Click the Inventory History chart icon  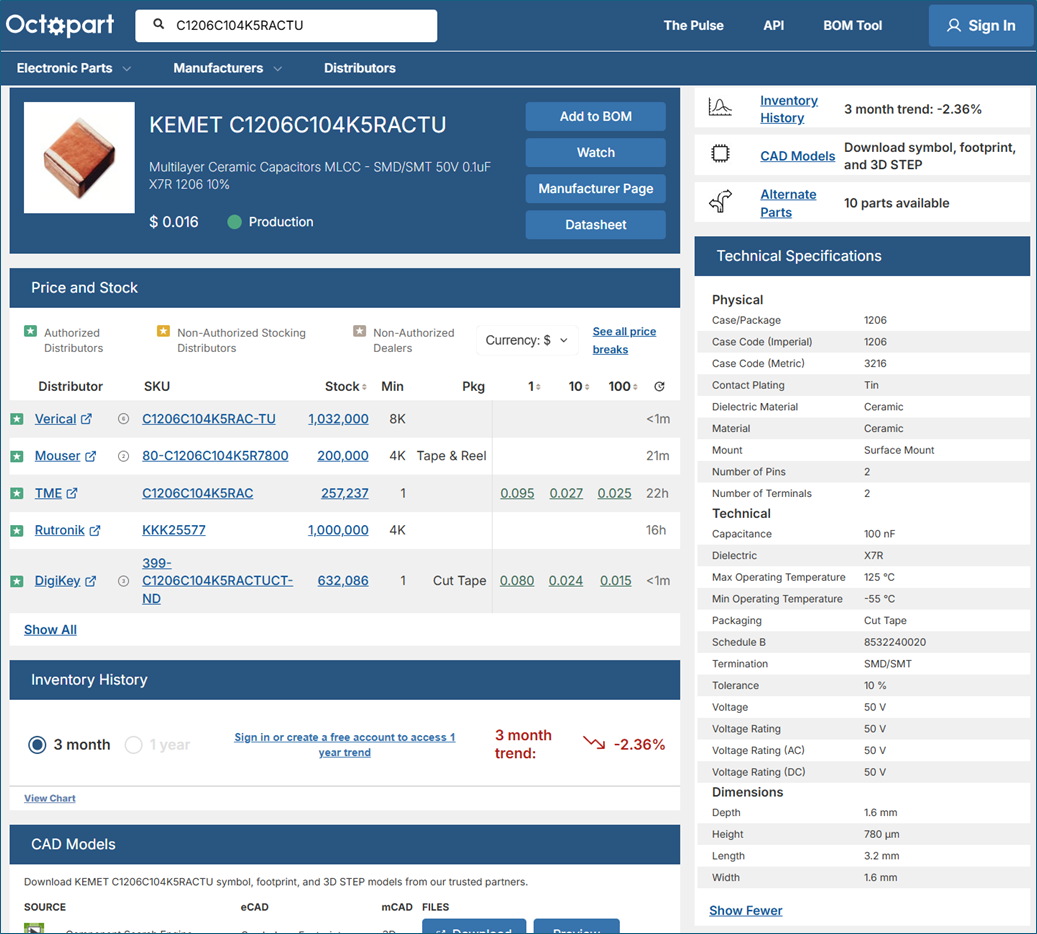click(x=720, y=107)
